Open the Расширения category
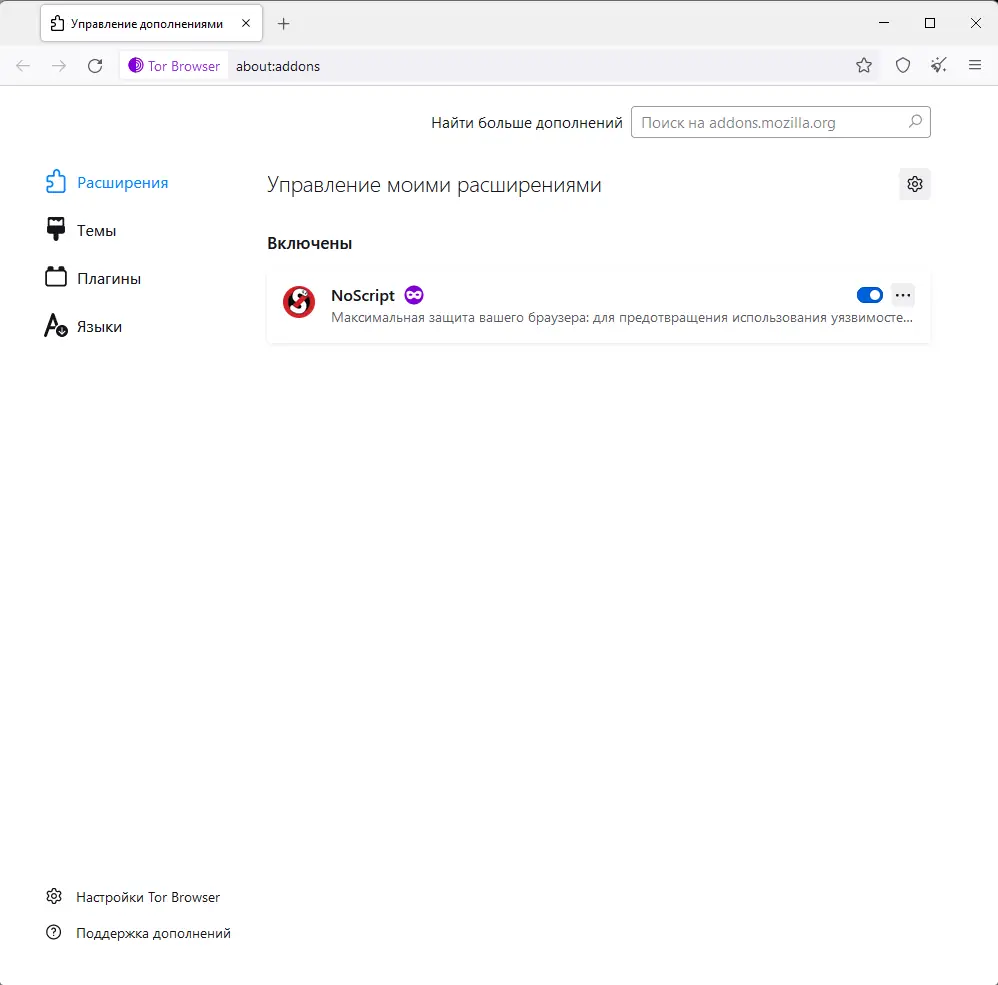This screenshot has height=985, width=998. (x=107, y=183)
